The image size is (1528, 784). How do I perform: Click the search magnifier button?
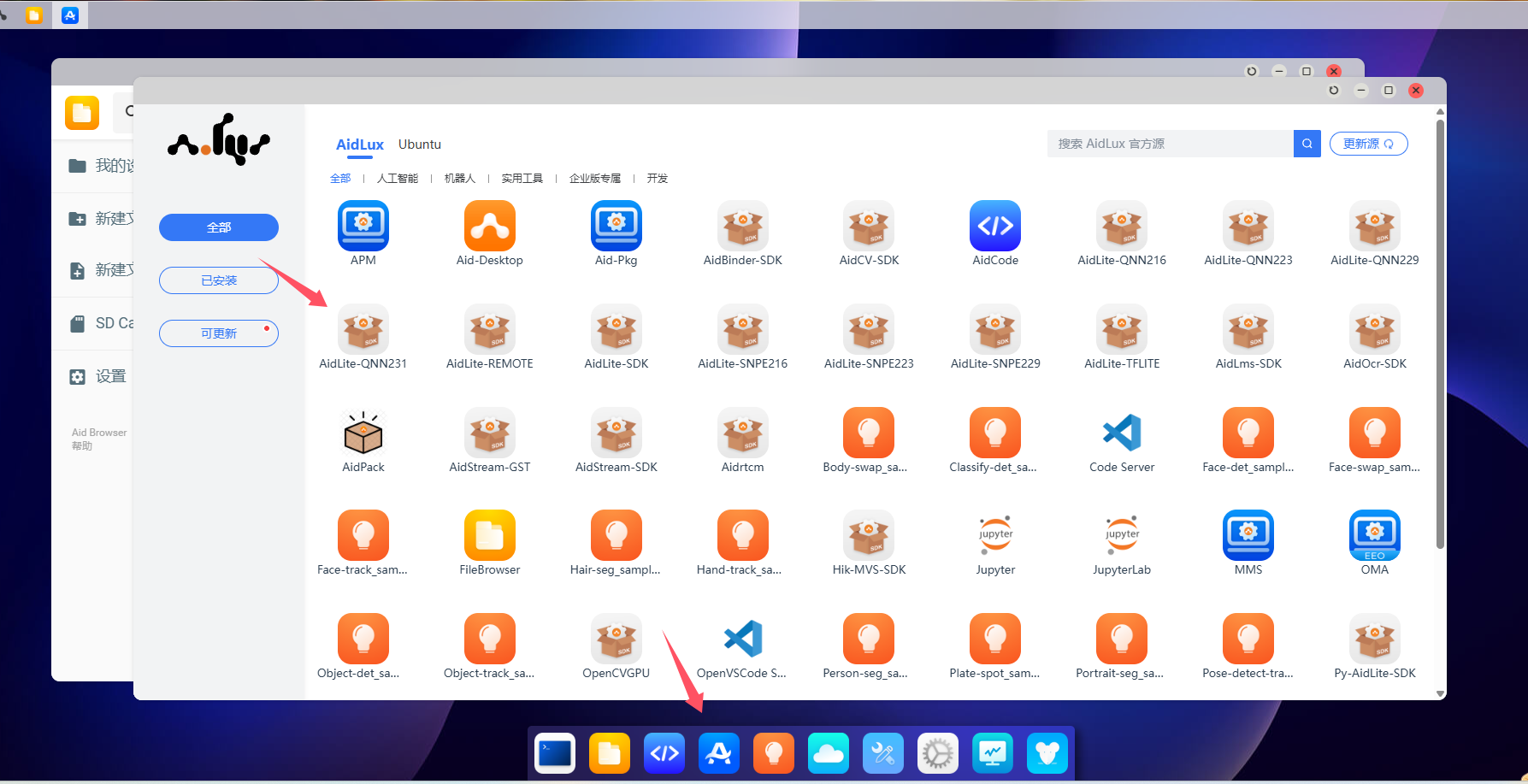[1307, 144]
